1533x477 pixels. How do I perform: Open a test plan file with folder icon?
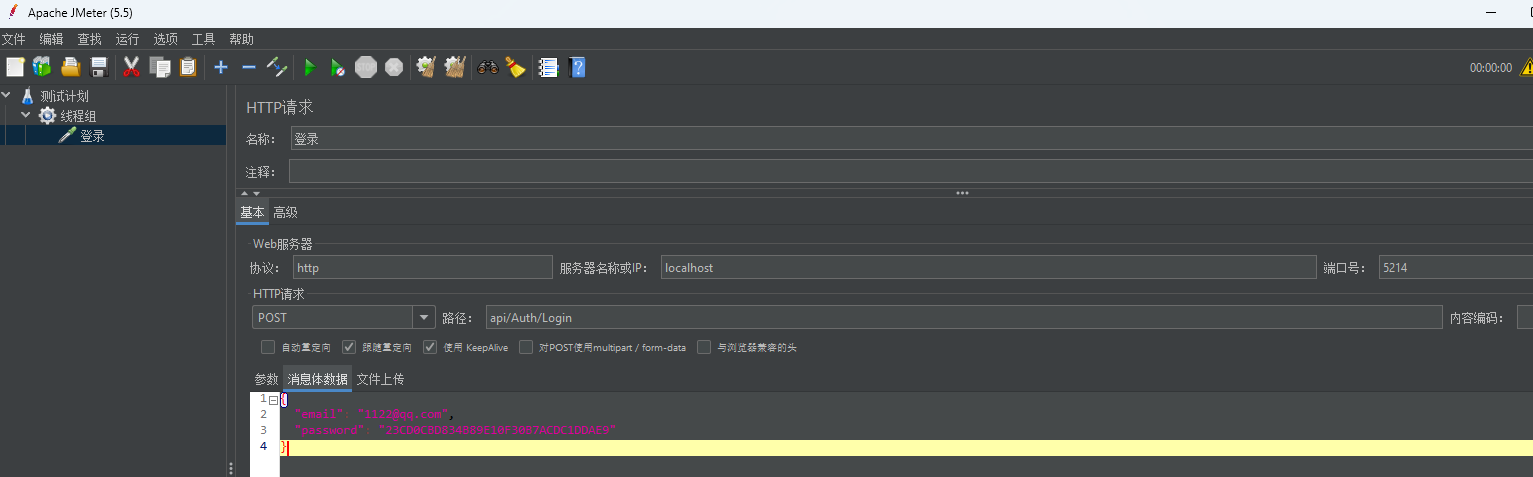click(x=70, y=67)
